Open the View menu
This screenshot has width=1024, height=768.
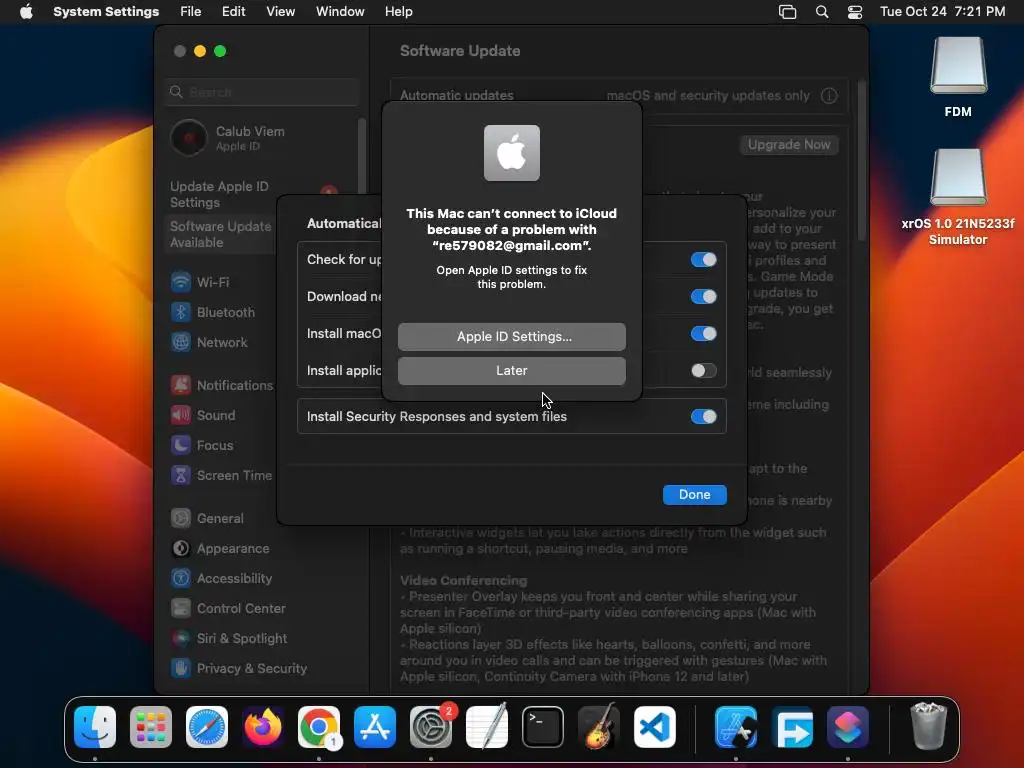tap(280, 12)
